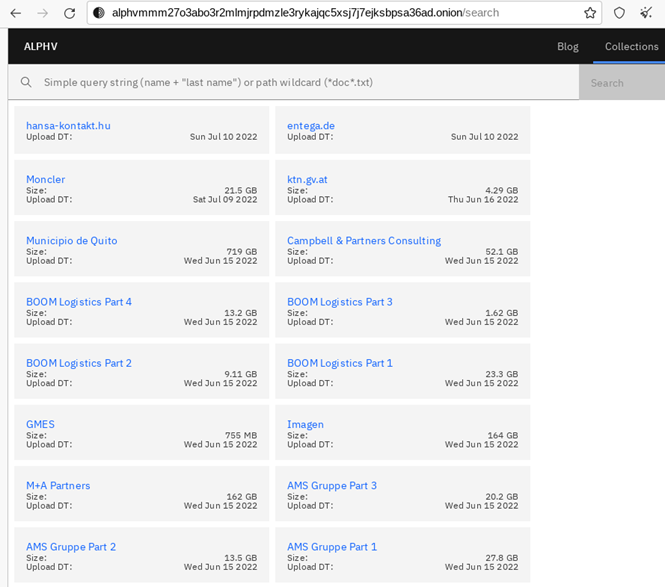Screen dimensions: 665x587
Task: Click the address bar URL
Action: (x=305, y=13)
